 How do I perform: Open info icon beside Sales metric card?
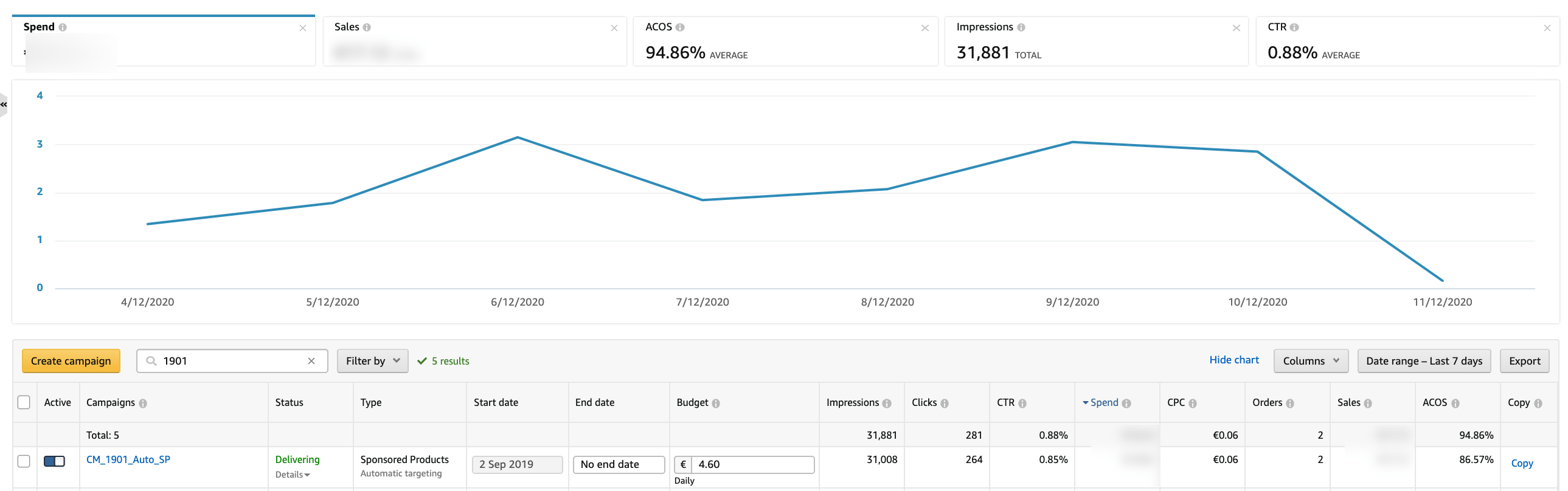pyautogui.click(x=366, y=27)
